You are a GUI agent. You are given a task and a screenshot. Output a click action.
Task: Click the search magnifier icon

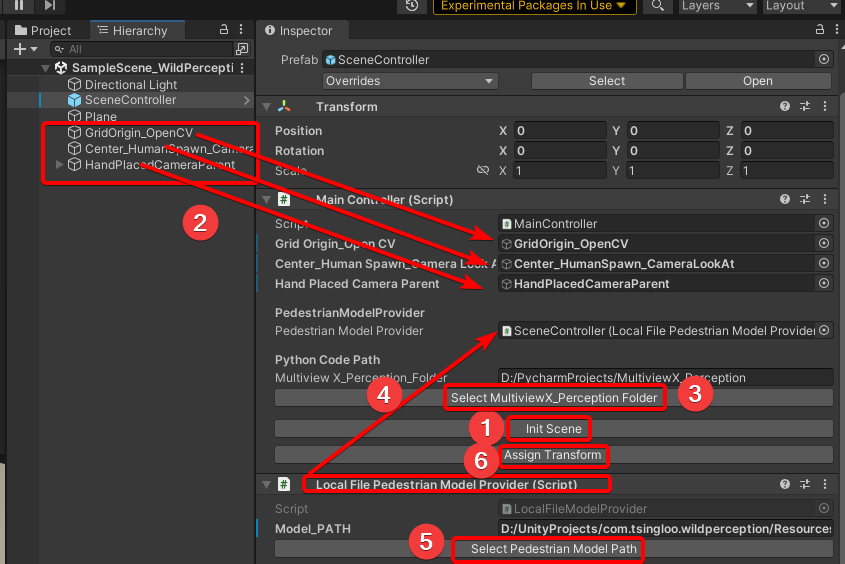(x=657, y=5)
